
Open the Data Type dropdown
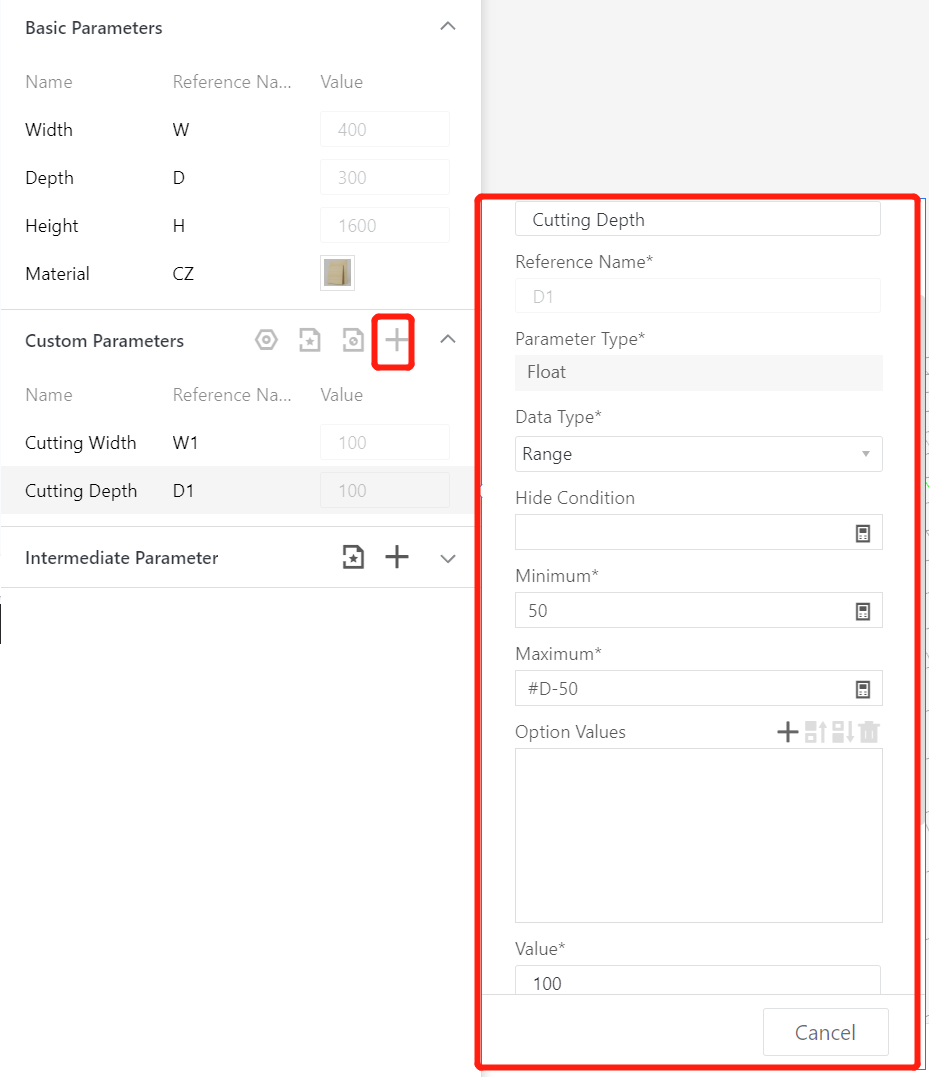pos(698,454)
